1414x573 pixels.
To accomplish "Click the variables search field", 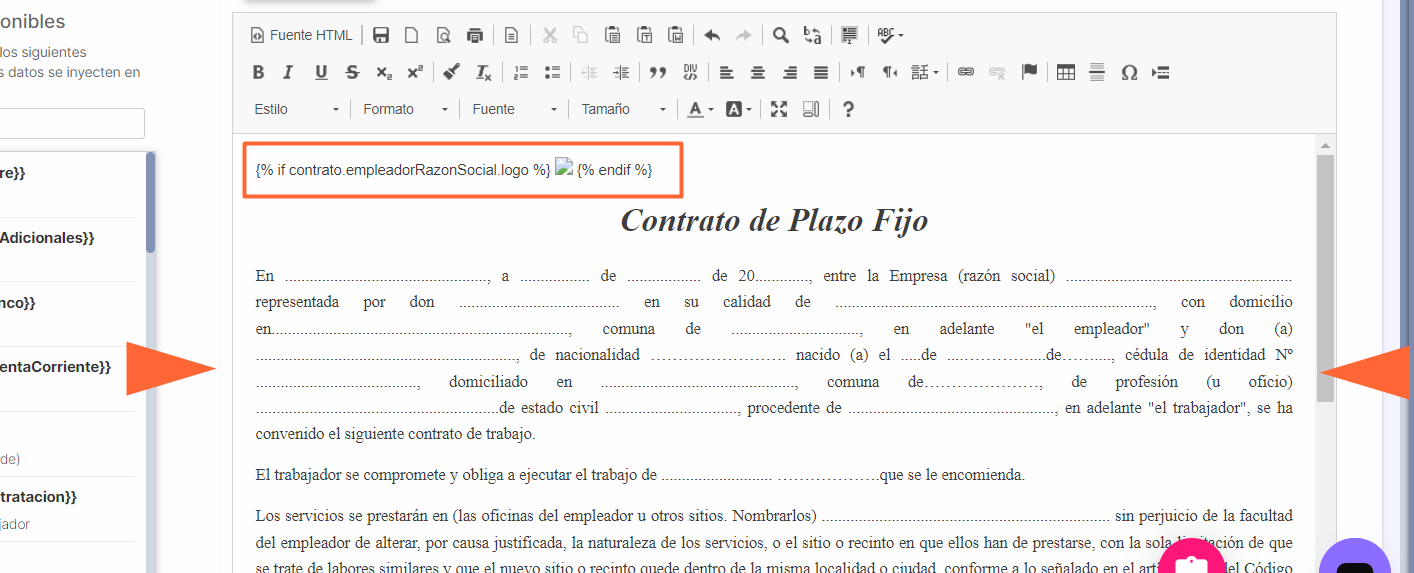I will tap(72, 123).
